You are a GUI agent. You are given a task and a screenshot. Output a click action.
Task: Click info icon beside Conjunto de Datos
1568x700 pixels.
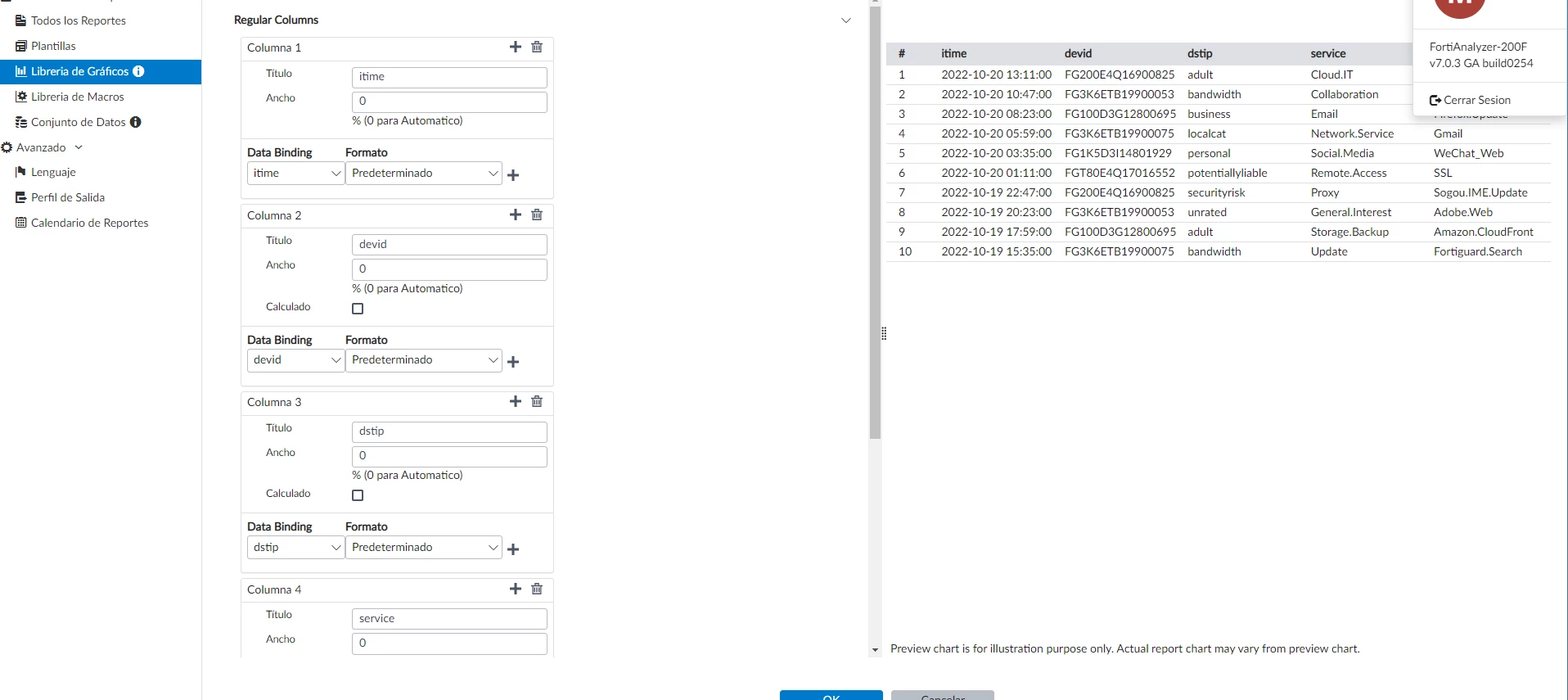[136, 122]
